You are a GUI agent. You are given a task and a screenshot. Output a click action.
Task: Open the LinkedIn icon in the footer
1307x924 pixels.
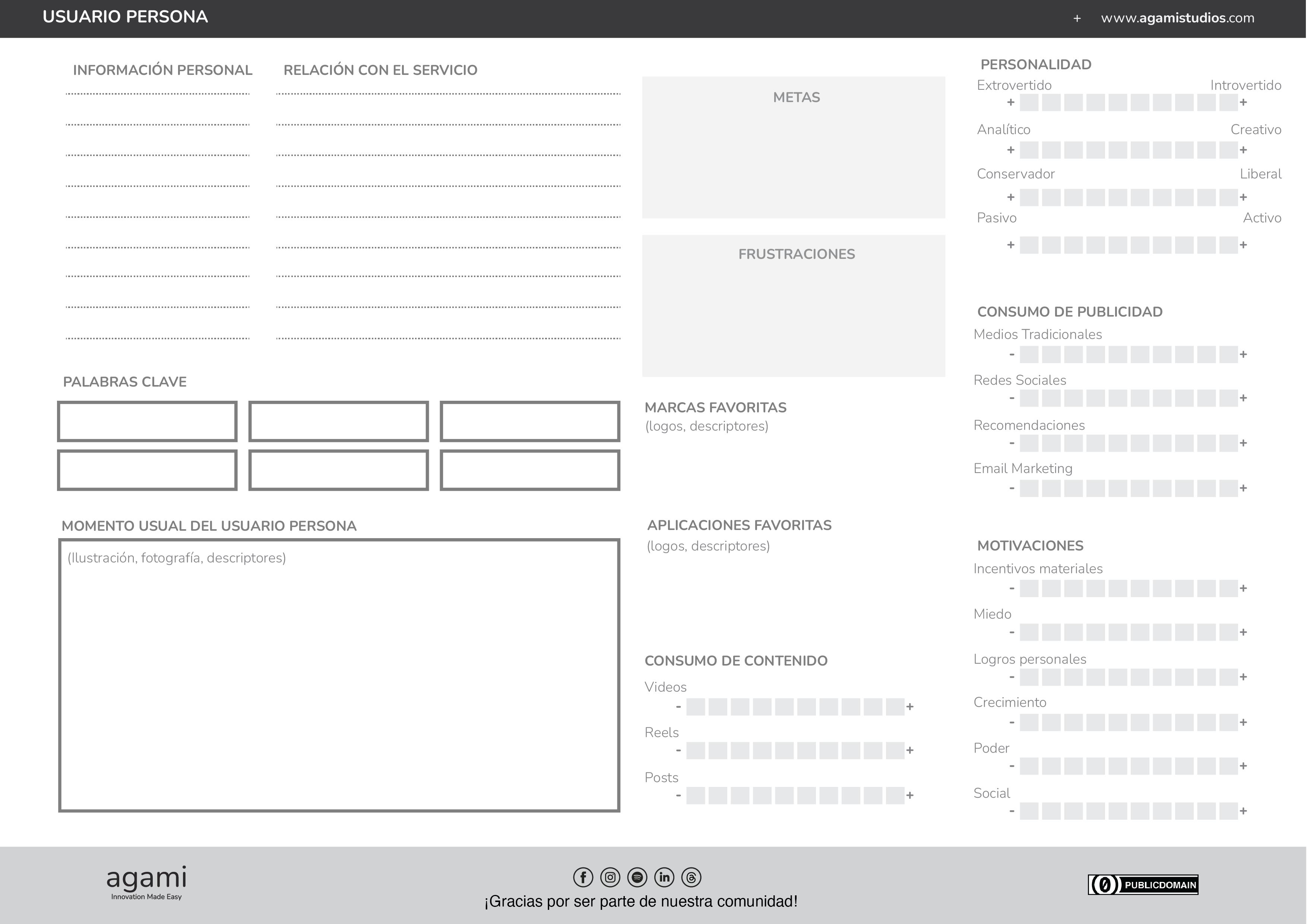[664, 877]
